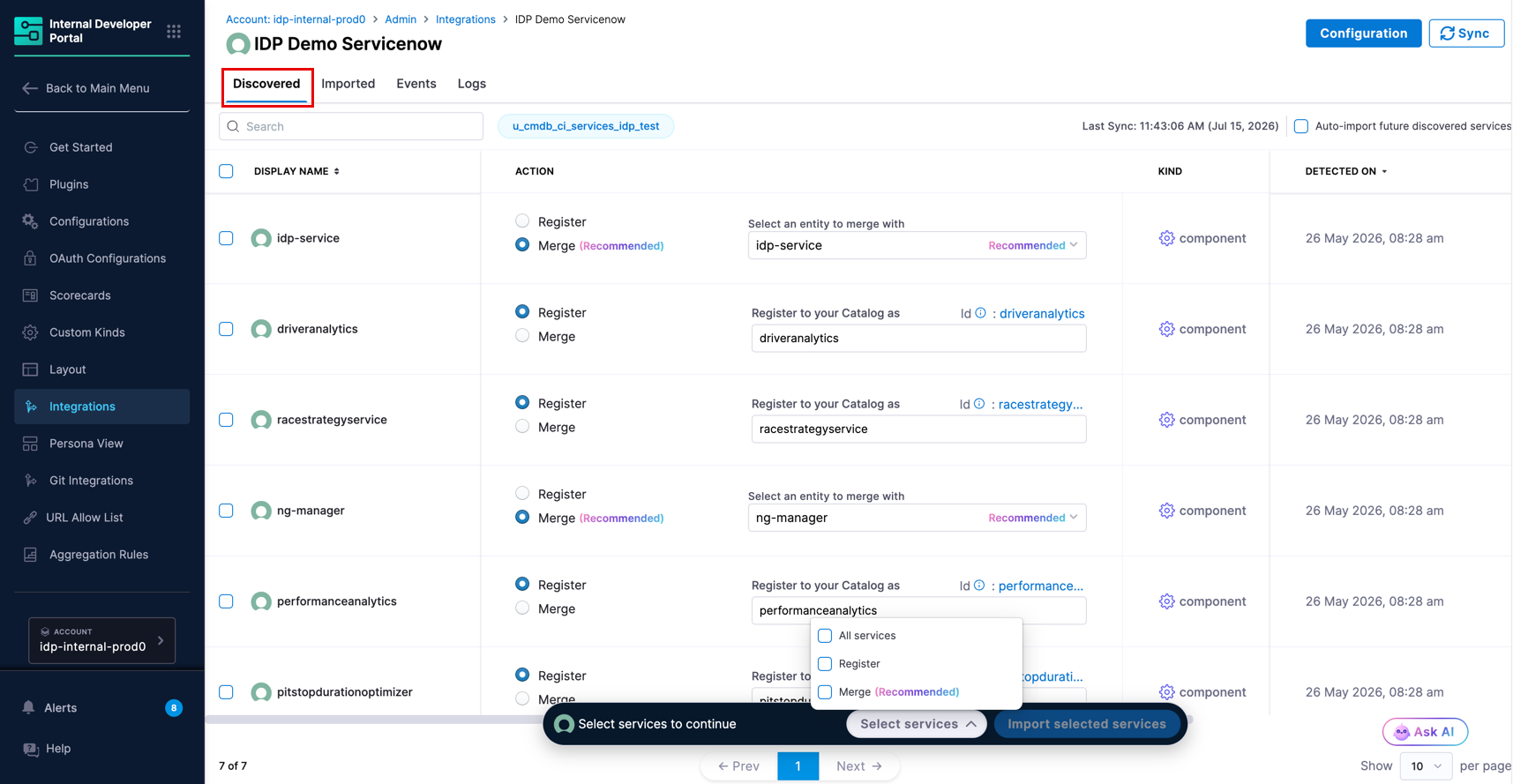The height and width of the screenshot is (784, 1513).
Task: Select Merge radio for driveranalytics
Action: pos(522,335)
